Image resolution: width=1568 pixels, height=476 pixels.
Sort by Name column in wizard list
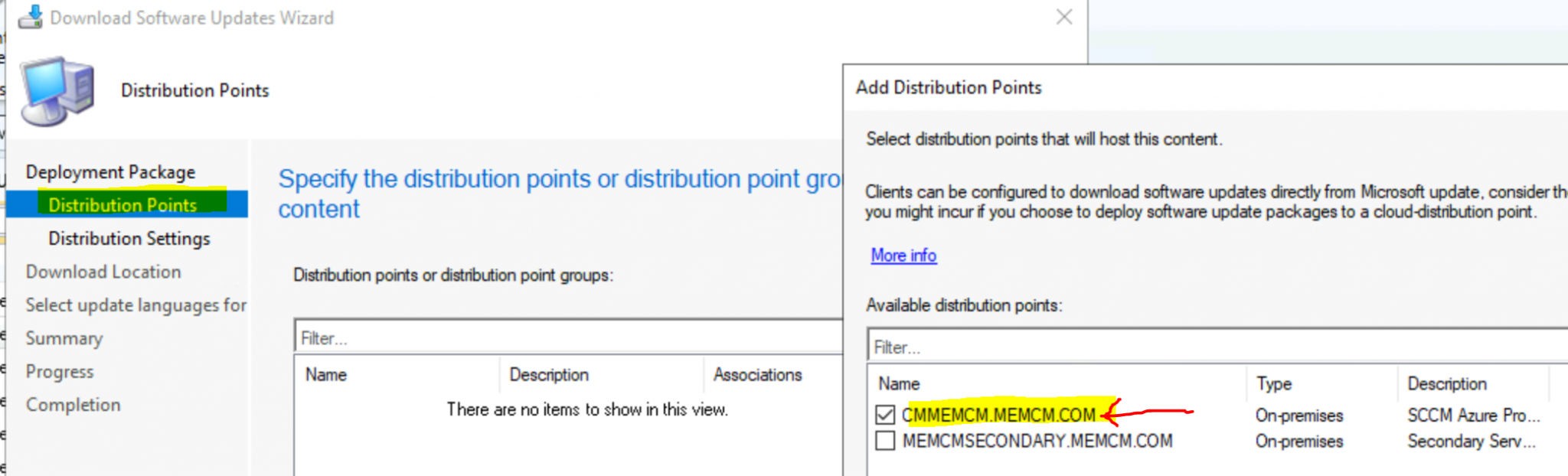click(x=398, y=375)
